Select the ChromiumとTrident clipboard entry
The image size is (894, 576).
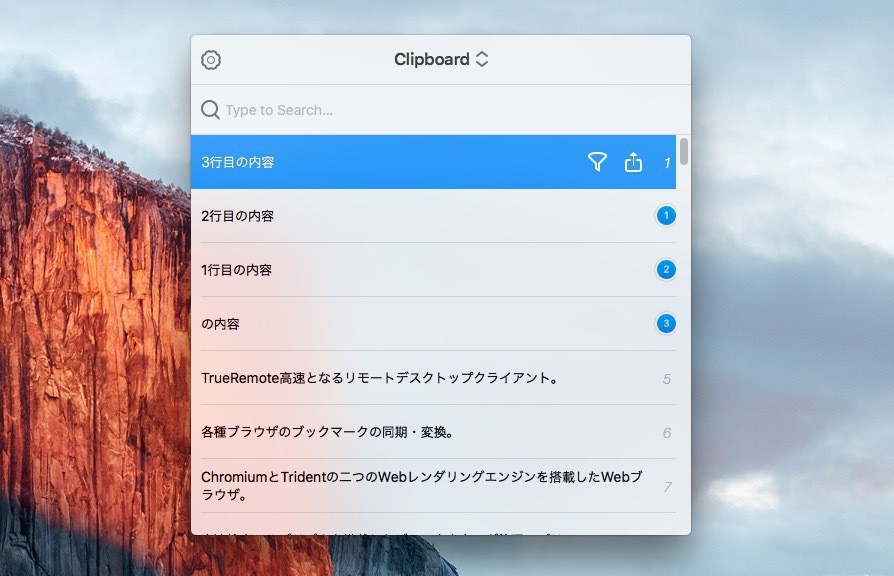click(x=433, y=485)
